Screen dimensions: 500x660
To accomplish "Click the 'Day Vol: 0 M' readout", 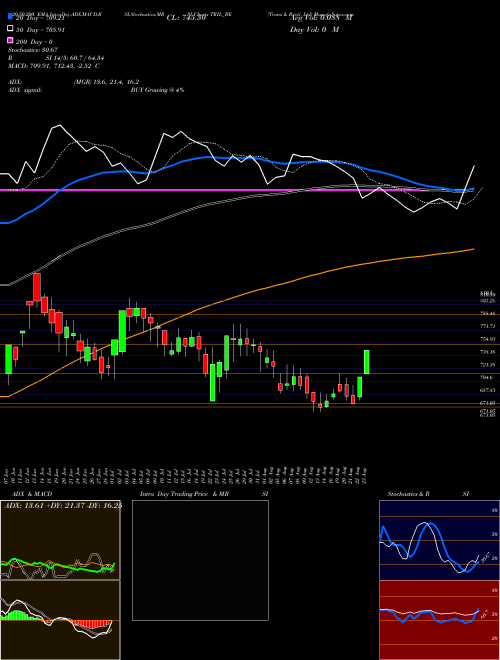I will point(314,30).
